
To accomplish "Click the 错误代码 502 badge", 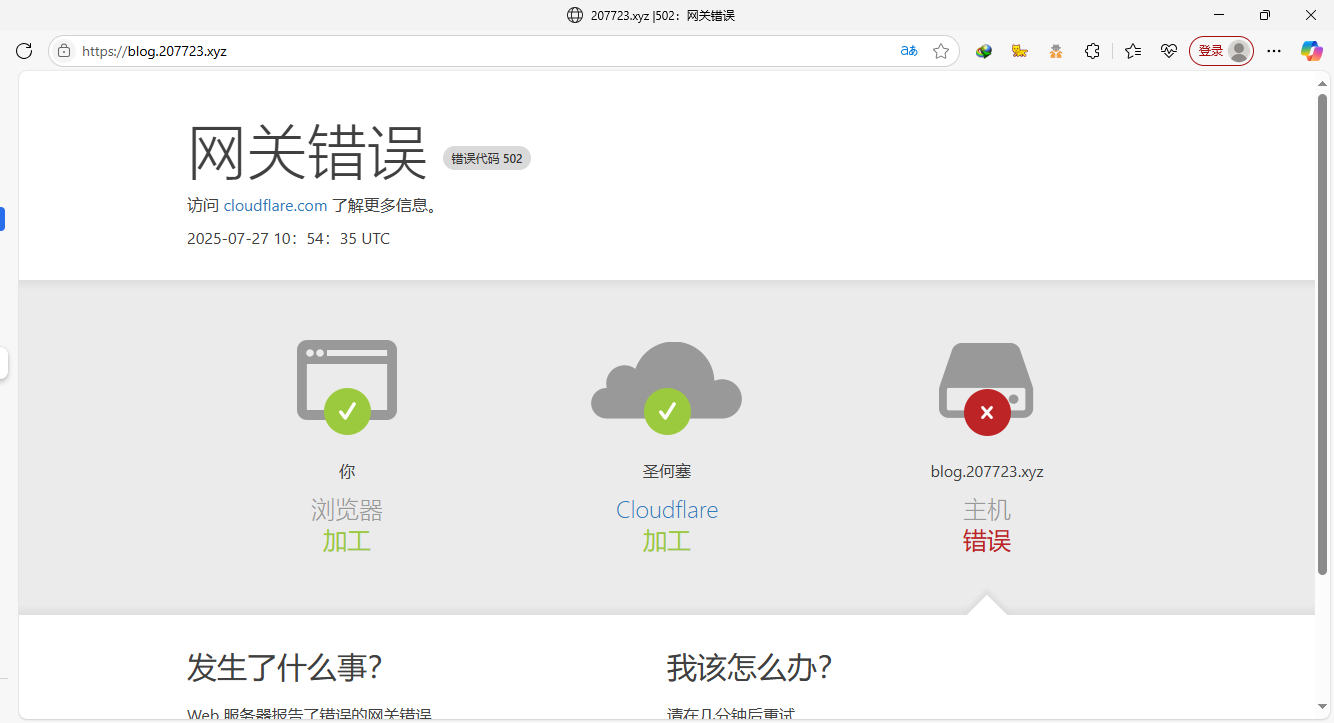I will tap(487, 158).
